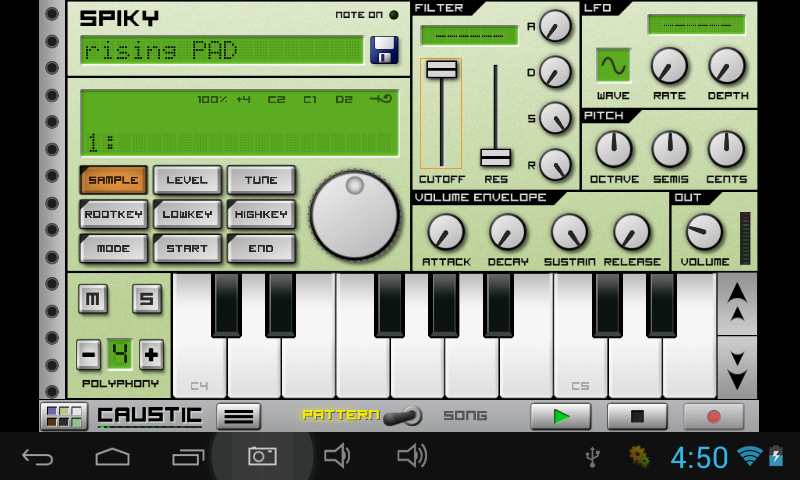Click the filter envelope D knob
This screenshot has width=800, height=480.
click(x=555, y=71)
